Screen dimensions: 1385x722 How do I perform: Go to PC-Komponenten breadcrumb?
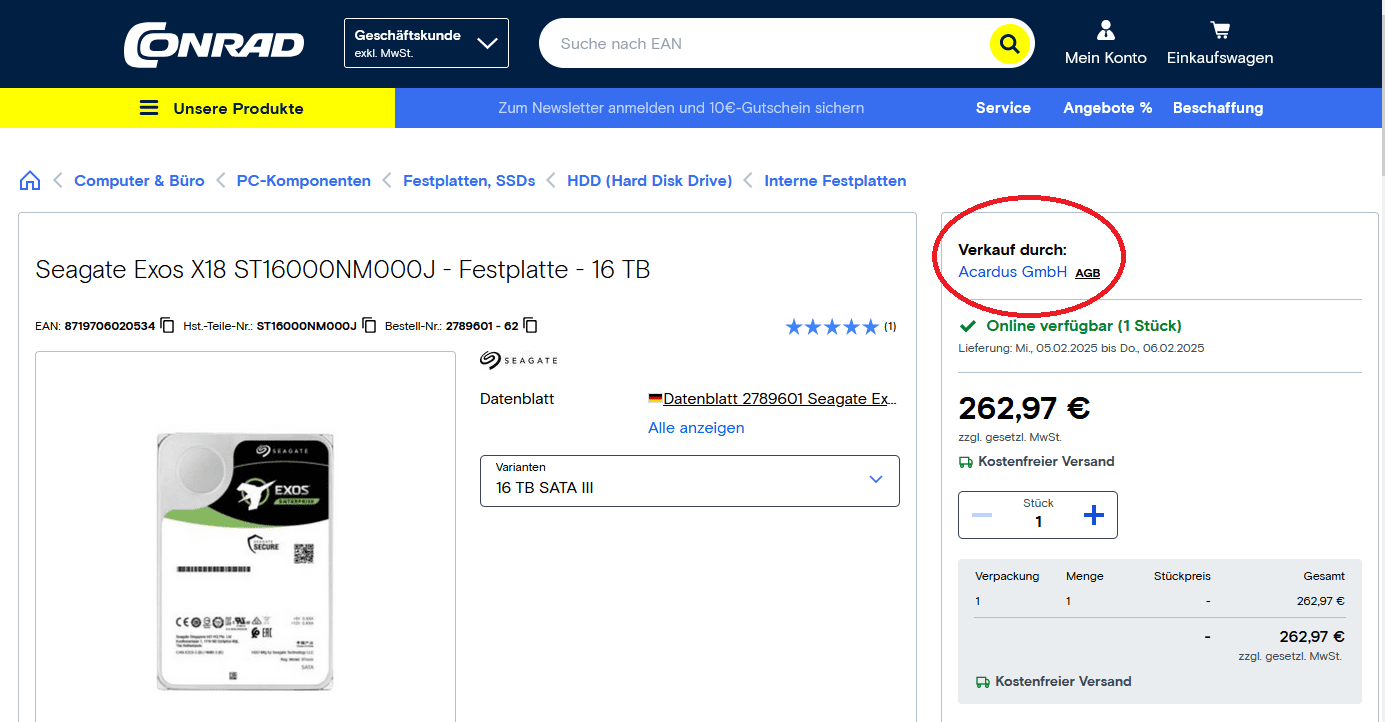pos(304,181)
